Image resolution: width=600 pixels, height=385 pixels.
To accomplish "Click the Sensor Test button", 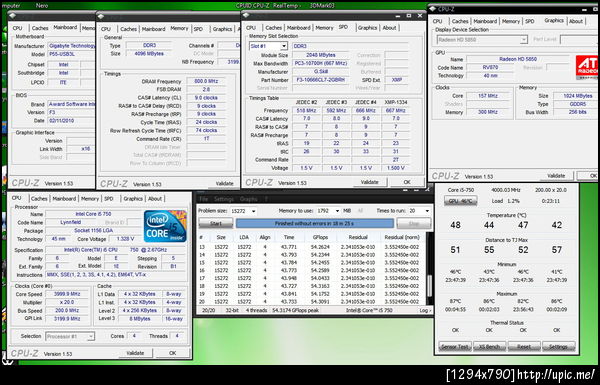I will pyautogui.click(x=455, y=347).
